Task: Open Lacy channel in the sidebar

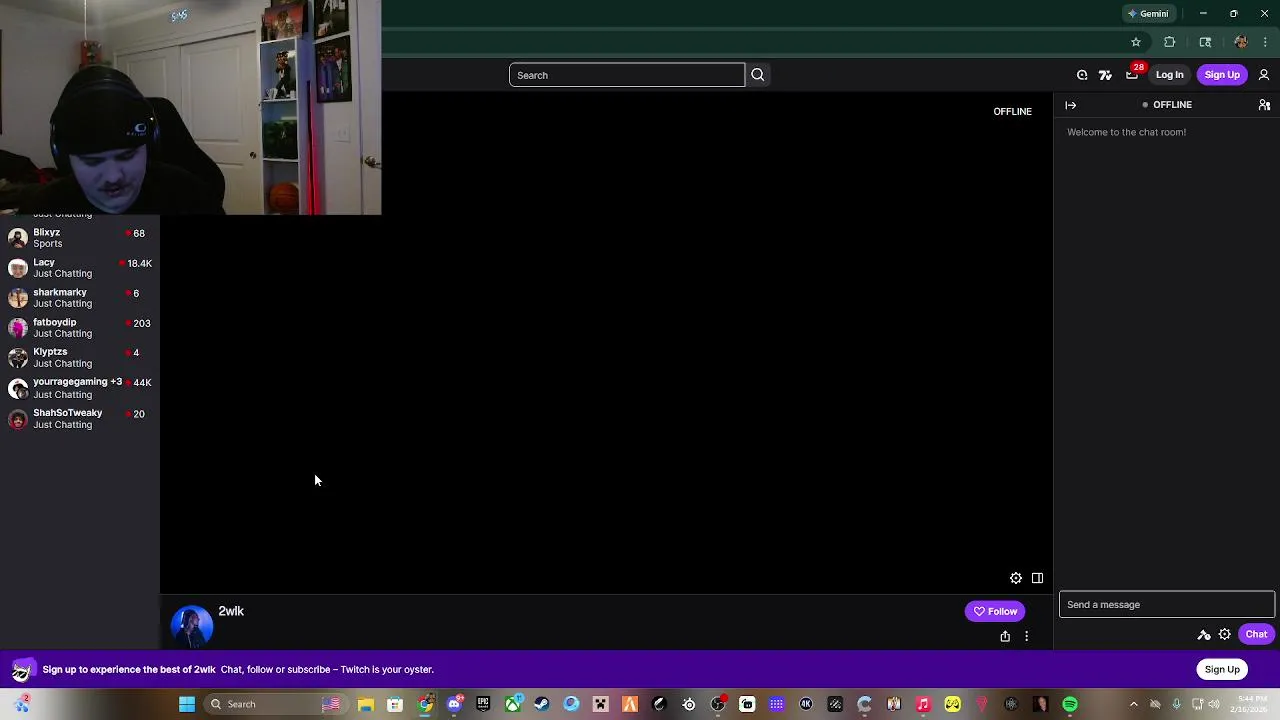Action: click(78, 268)
